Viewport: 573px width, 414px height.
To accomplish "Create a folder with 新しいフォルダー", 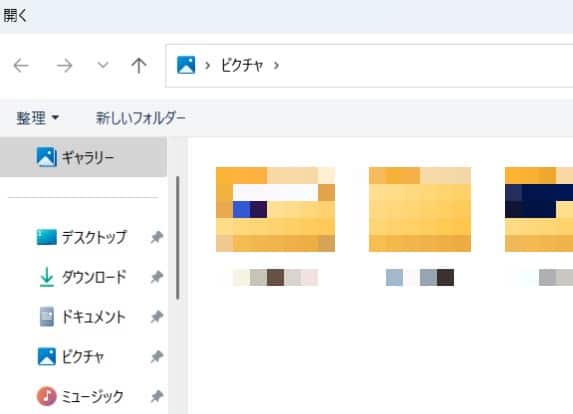I will coord(141,118).
